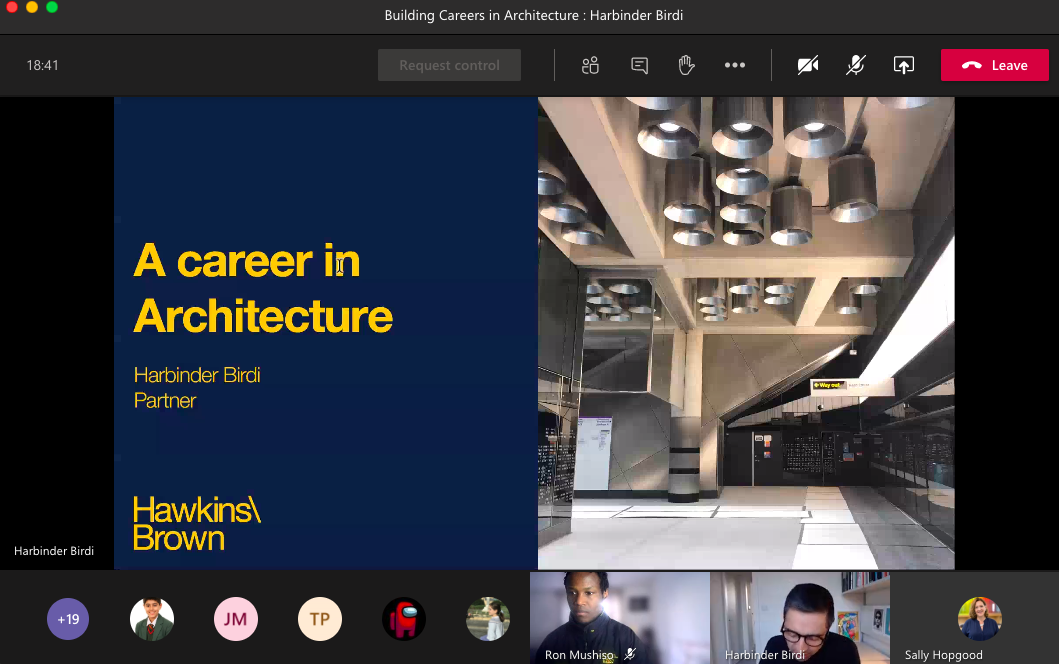Select the JM participant avatar
Image resolution: width=1059 pixels, height=664 pixels.
(236, 619)
